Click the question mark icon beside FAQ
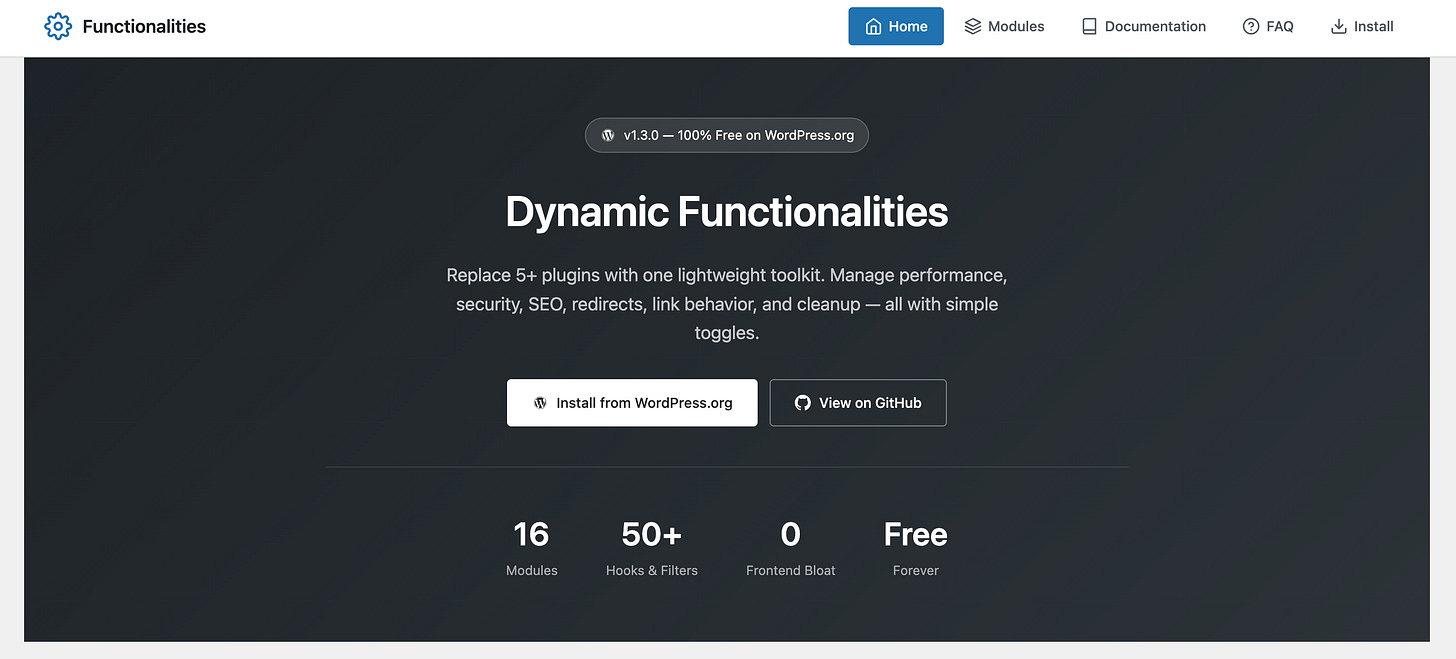This screenshot has width=1456, height=659. 1251,27
